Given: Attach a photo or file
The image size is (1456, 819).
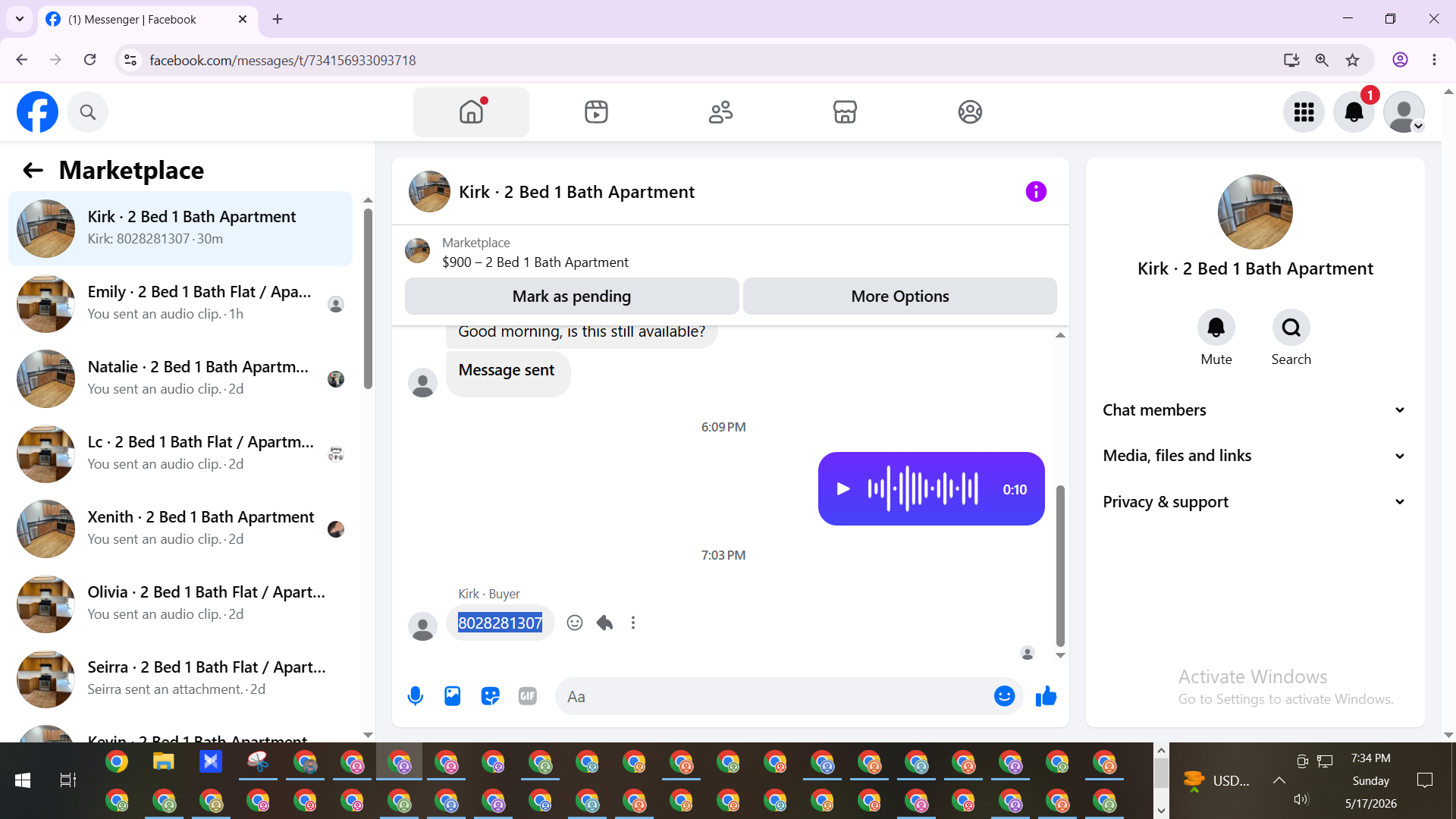Looking at the screenshot, I should click(x=453, y=696).
